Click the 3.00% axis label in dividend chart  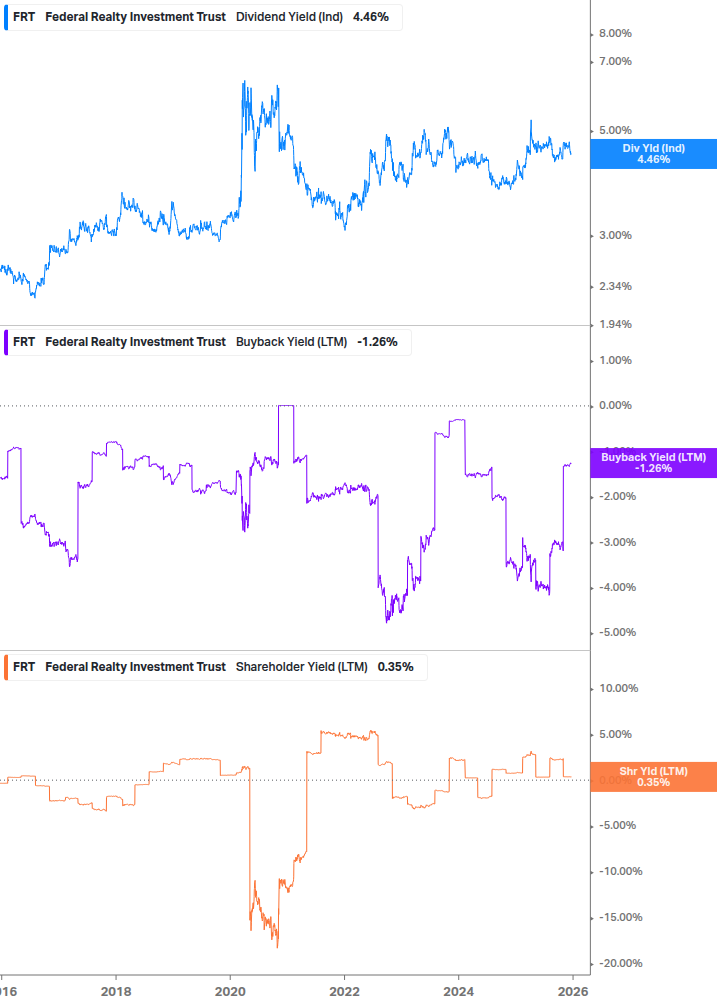point(615,235)
